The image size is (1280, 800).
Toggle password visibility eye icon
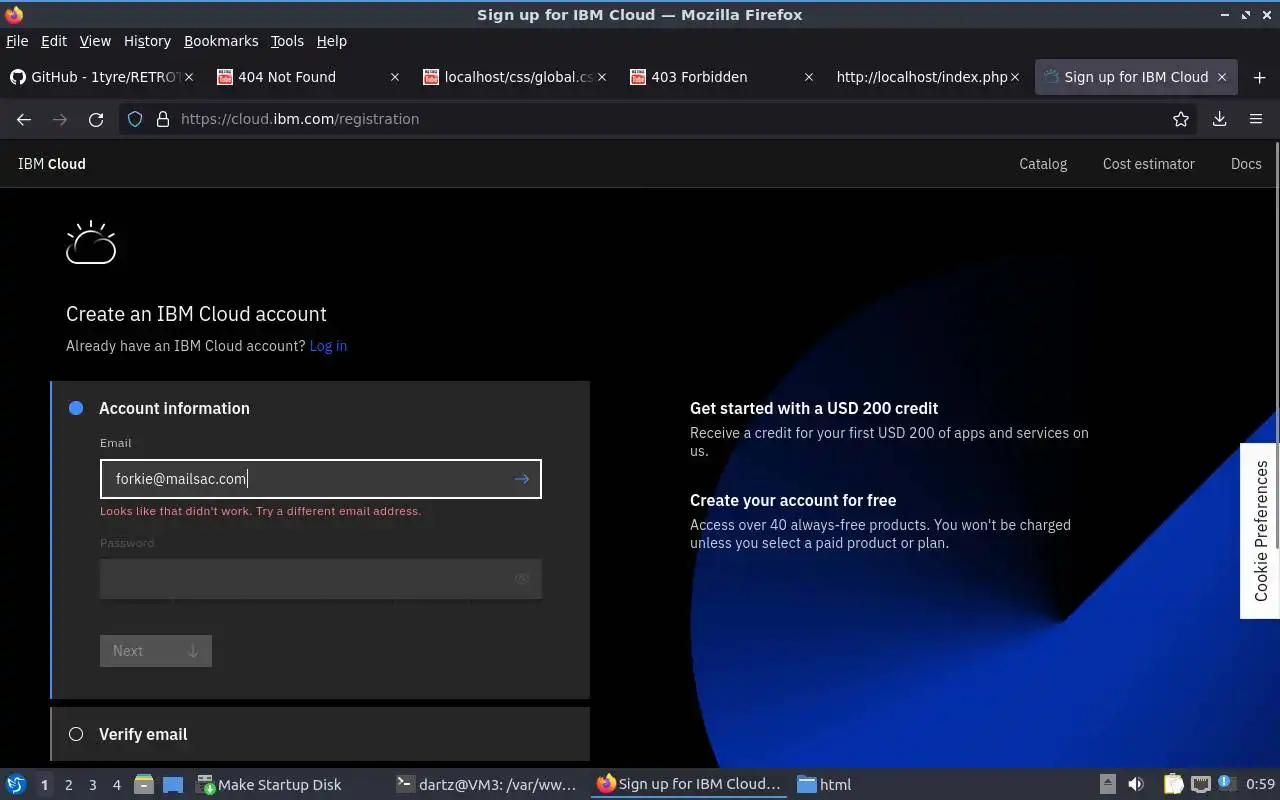pos(521,579)
